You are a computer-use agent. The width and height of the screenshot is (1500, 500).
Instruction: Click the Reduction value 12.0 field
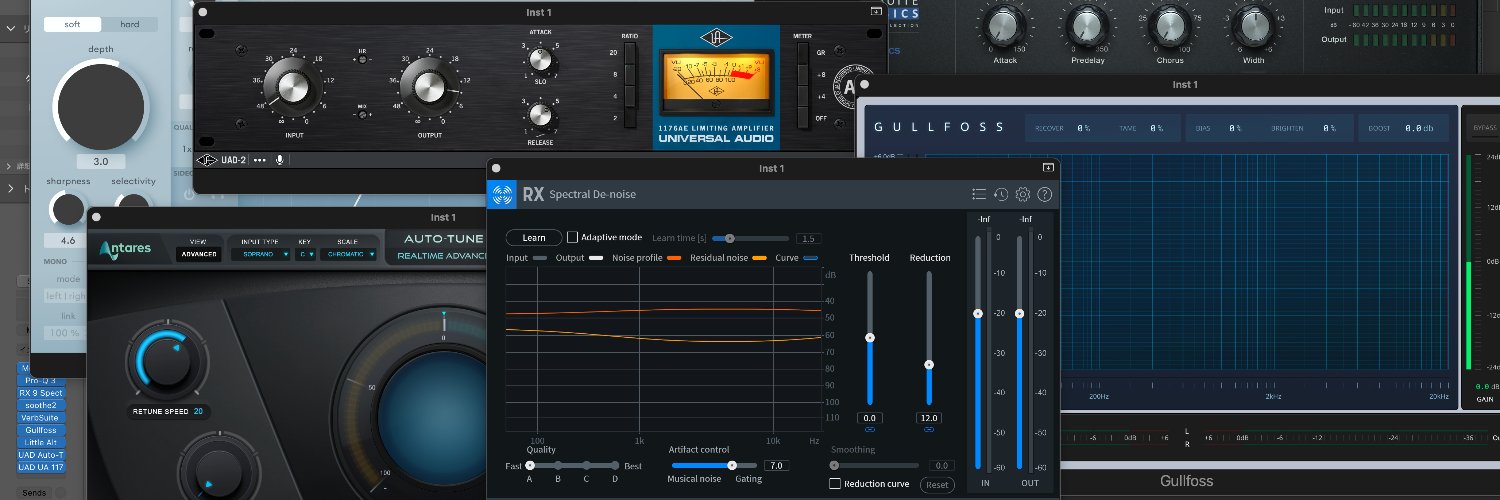tap(929, 417)
